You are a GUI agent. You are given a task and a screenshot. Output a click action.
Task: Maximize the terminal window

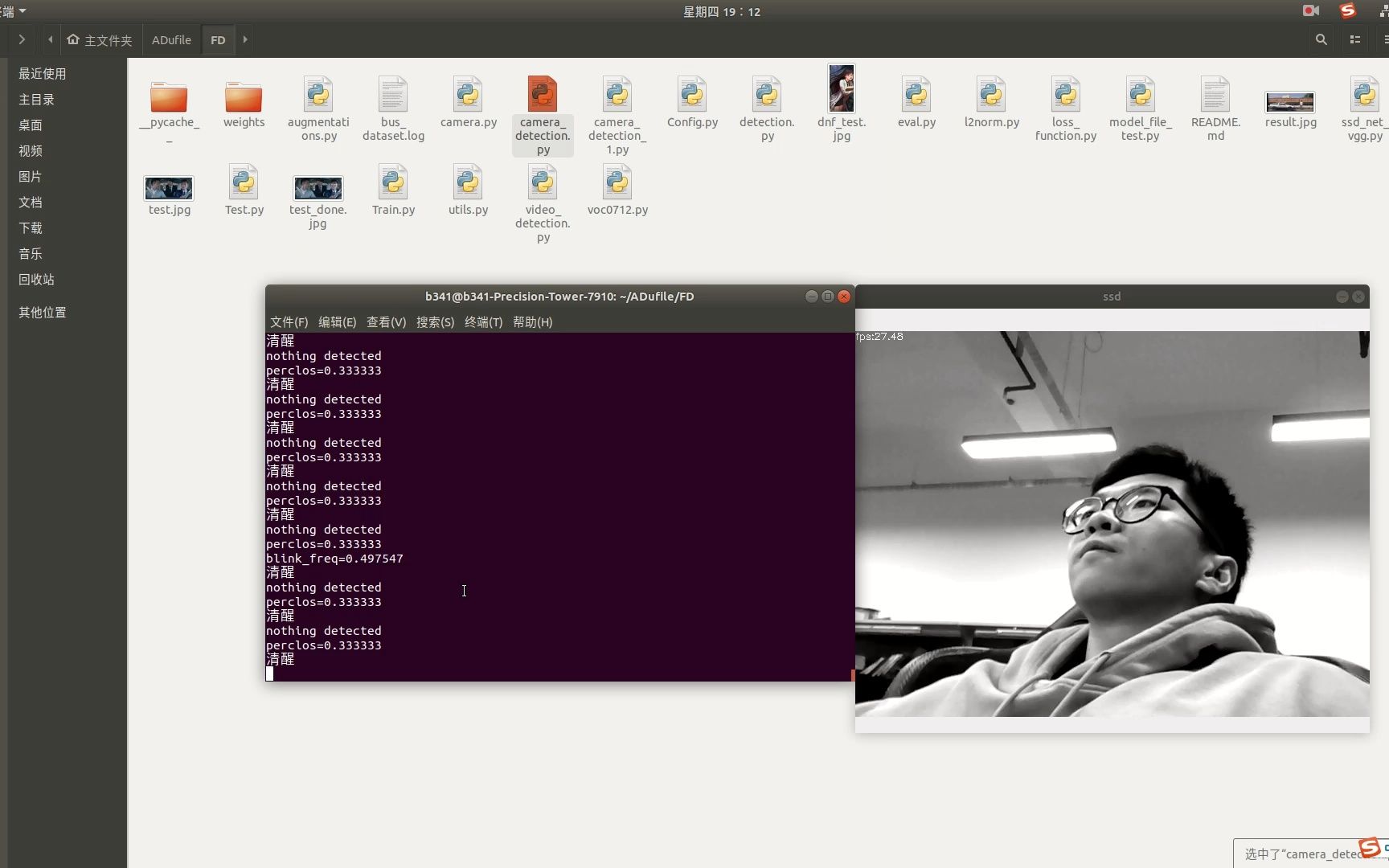tap(828, 297)
